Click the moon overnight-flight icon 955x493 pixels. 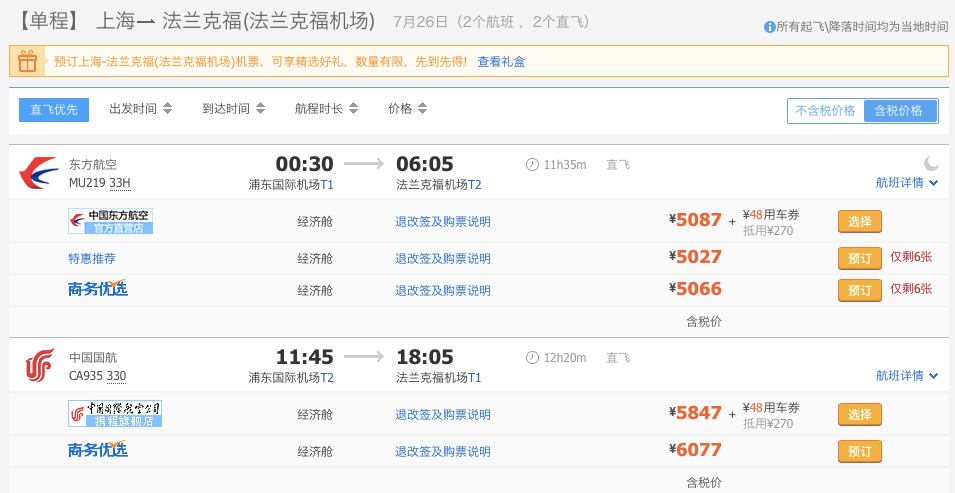pos(931,163)
